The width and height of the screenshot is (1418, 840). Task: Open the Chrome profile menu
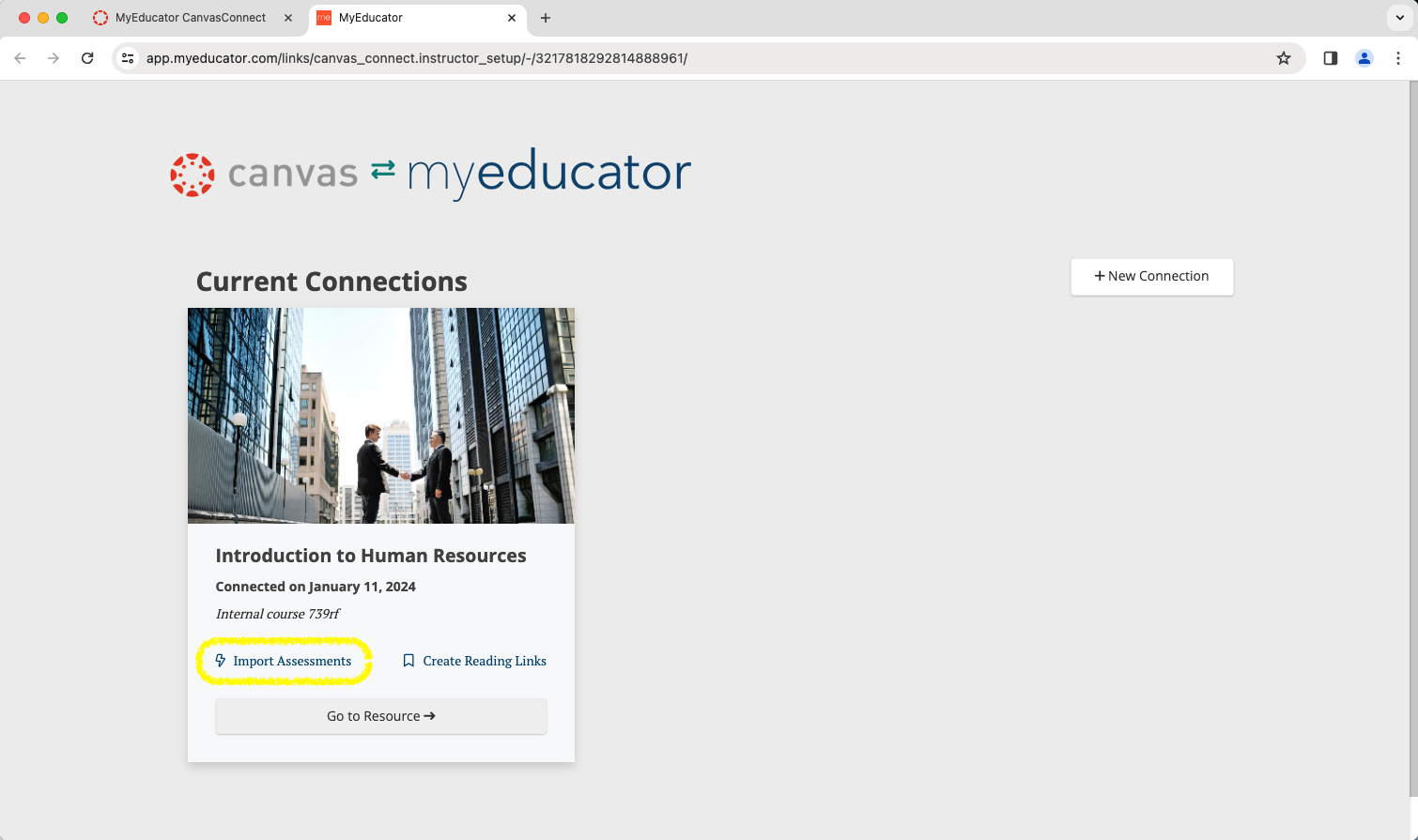tap(1364, 58)
